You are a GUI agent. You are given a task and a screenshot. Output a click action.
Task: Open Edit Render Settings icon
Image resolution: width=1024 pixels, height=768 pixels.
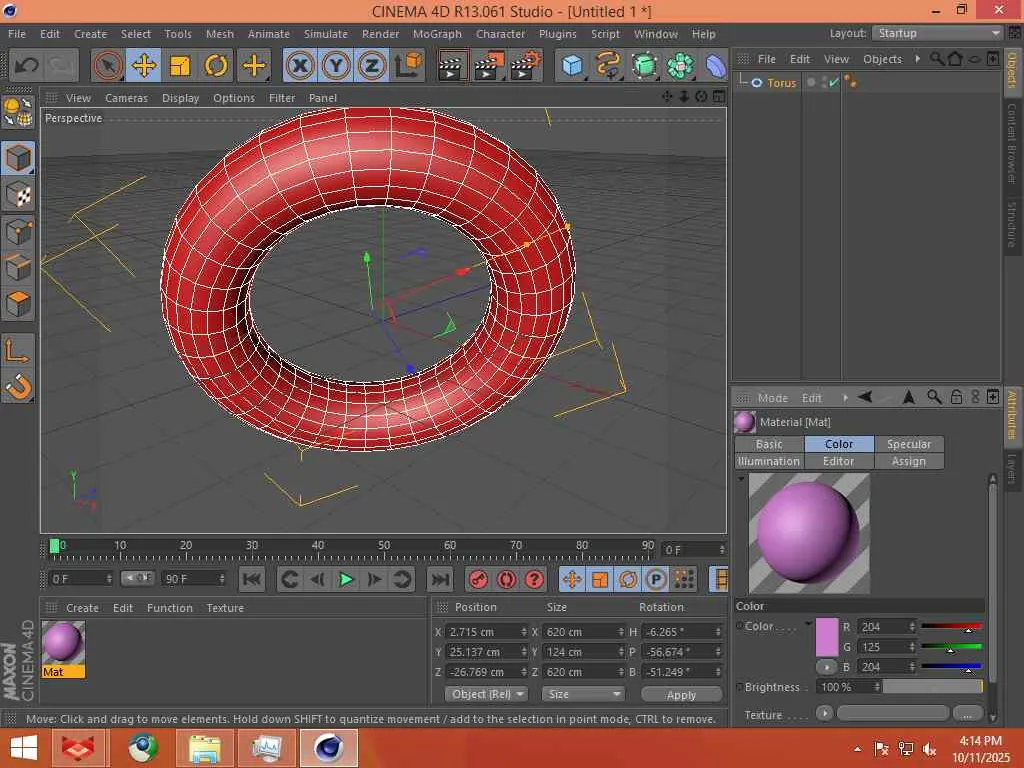point(525,66)
